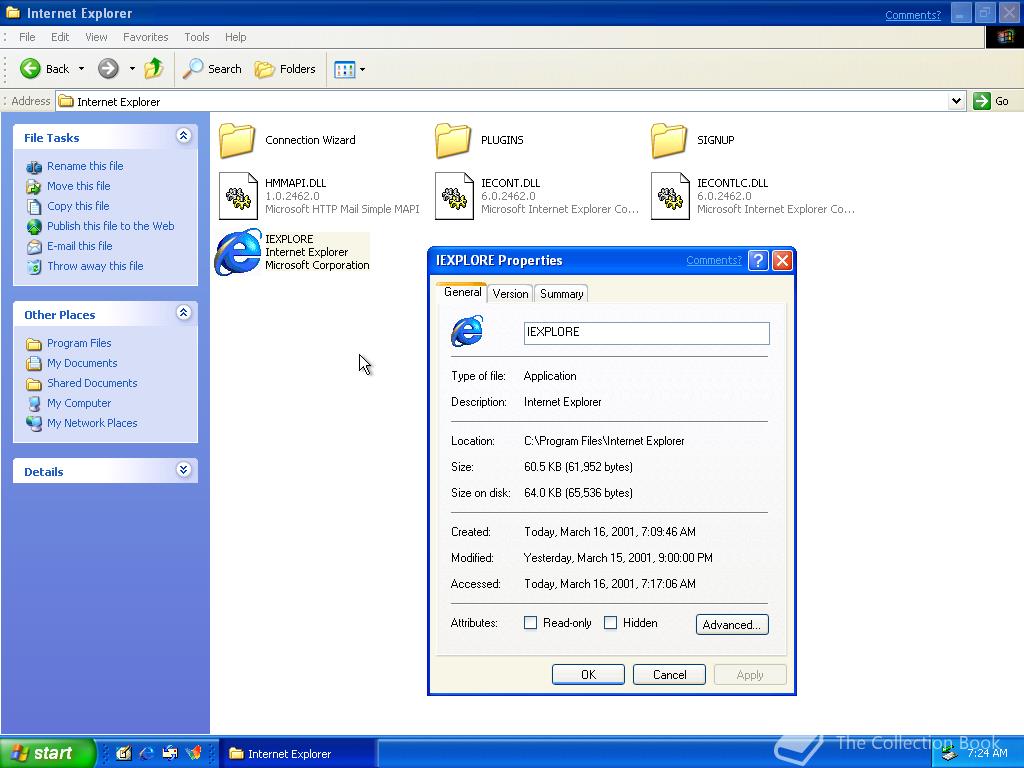This screenshot has height=768, width=1024.
Task: Click Copy this file task
Action: click(78, 206)
